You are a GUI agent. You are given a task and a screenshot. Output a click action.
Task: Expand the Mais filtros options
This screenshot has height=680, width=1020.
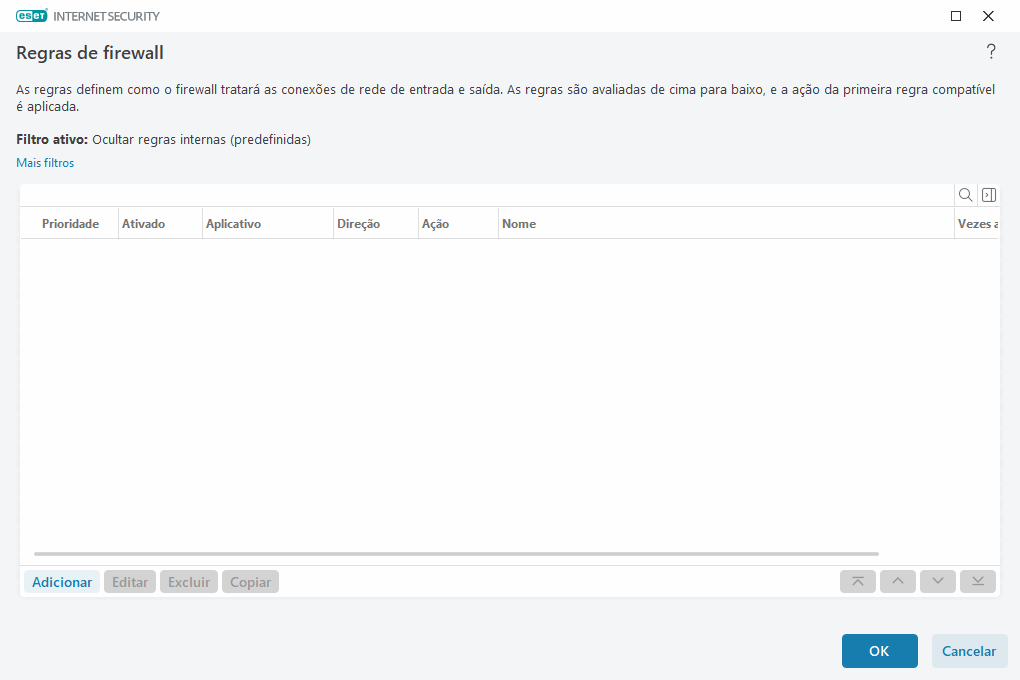(44, 161)
